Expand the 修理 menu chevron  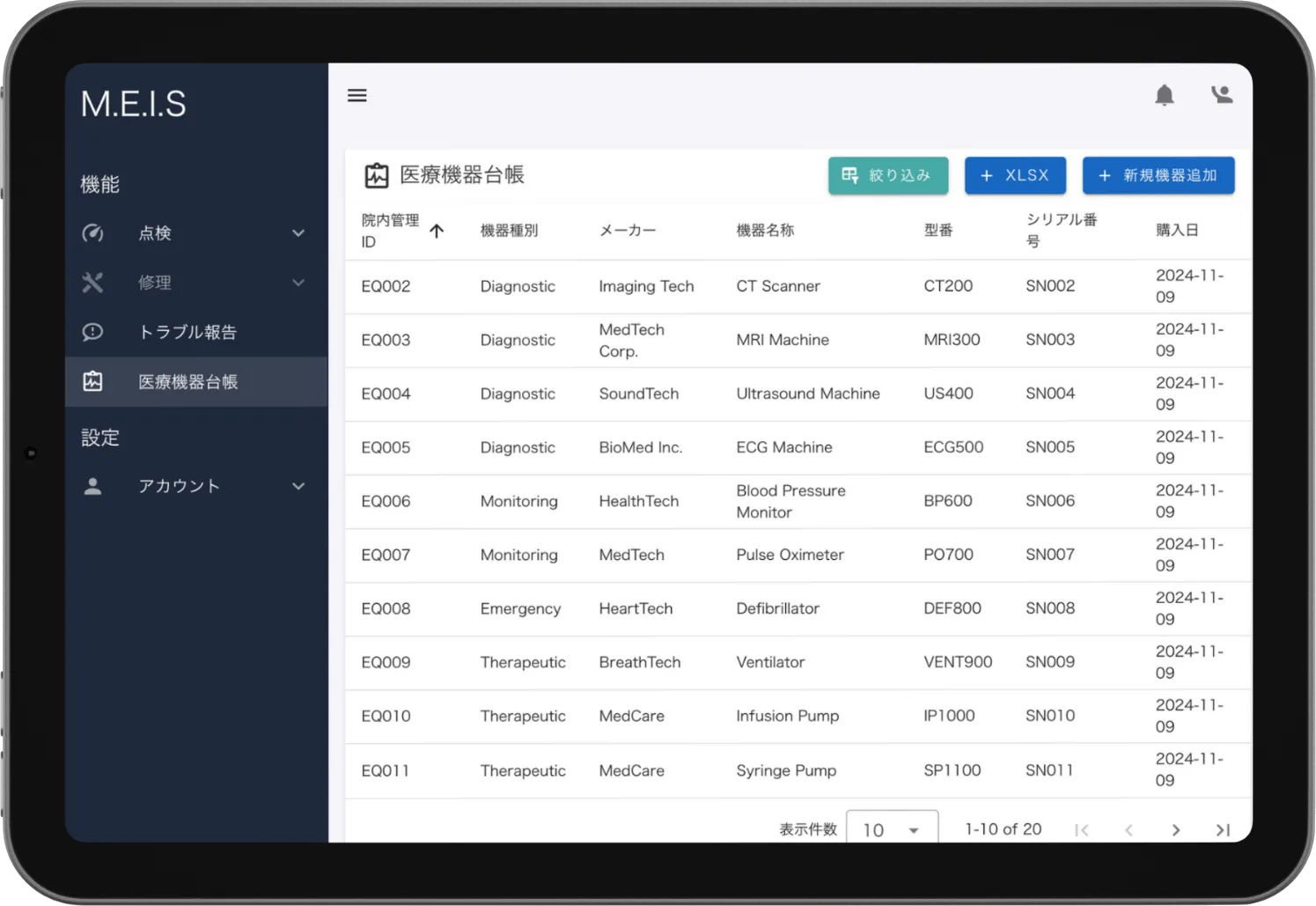pyautogui.click(x=298, y=283)
